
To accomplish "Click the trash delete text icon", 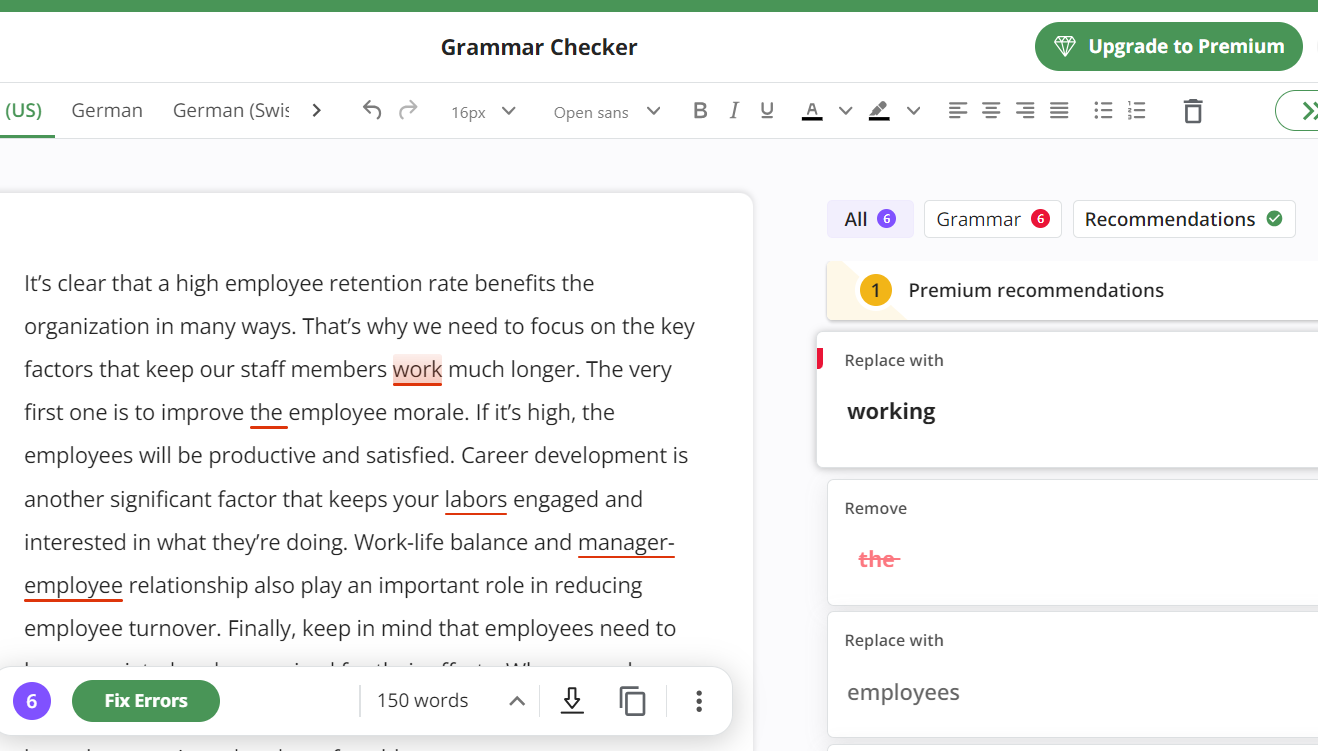I will pos(1192,111).
